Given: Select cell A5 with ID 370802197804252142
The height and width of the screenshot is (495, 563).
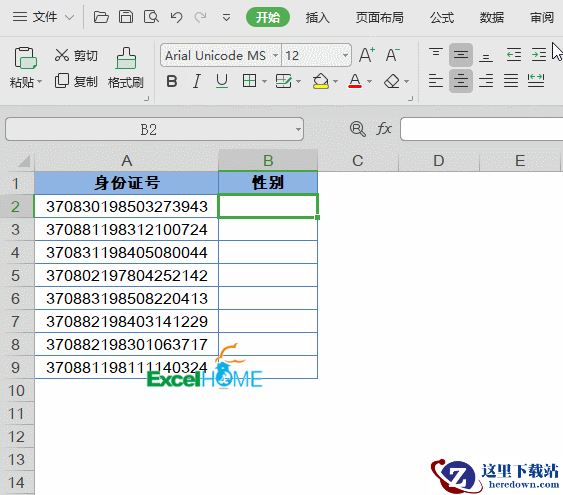Looking at the screenshot, I should (x=126, y=275).
